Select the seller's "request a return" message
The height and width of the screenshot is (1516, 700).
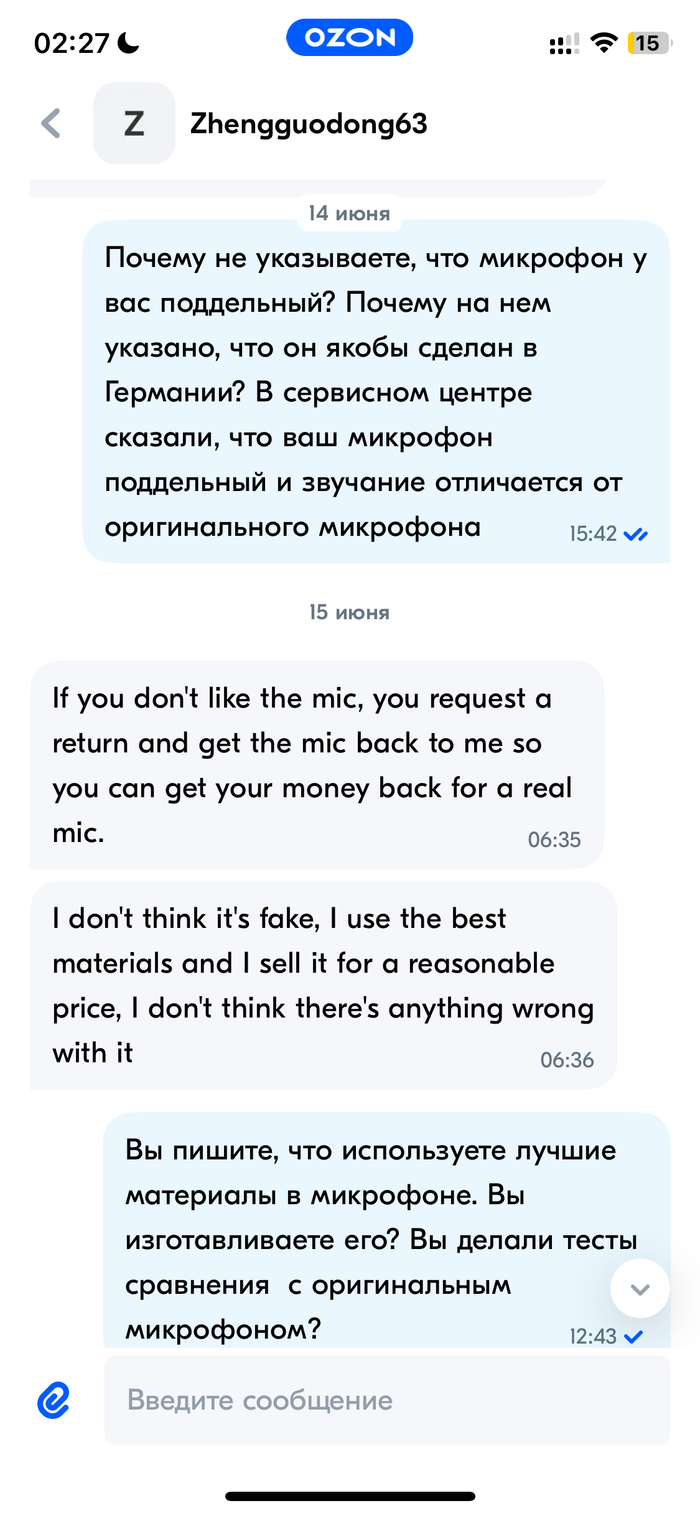point(316,765)
